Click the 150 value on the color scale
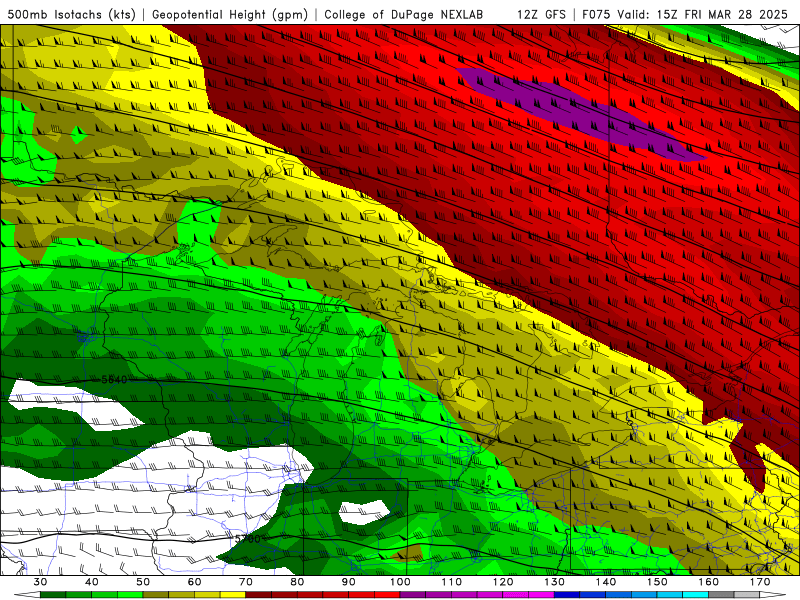 coord(658,582)
